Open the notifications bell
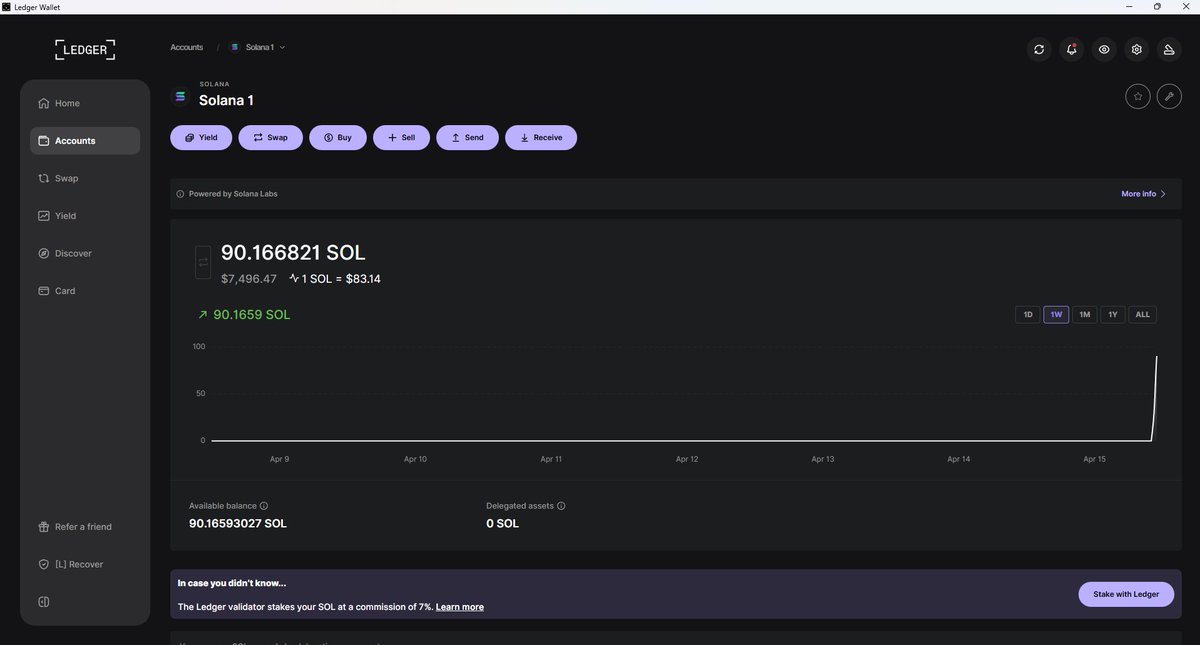The image size is (1200, 645). [x=1072, y=49]
